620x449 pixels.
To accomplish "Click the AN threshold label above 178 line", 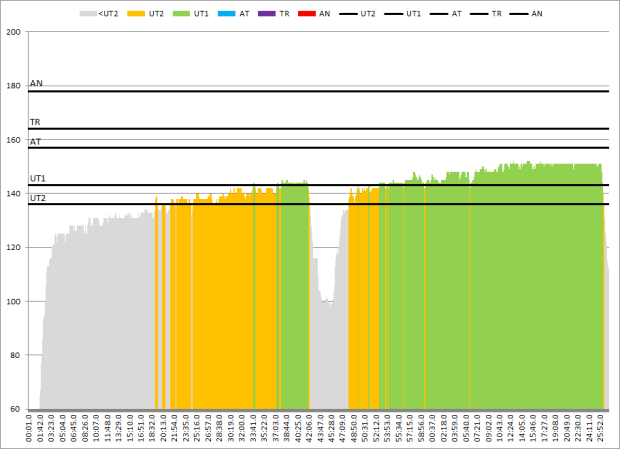I will pos(36,84).
